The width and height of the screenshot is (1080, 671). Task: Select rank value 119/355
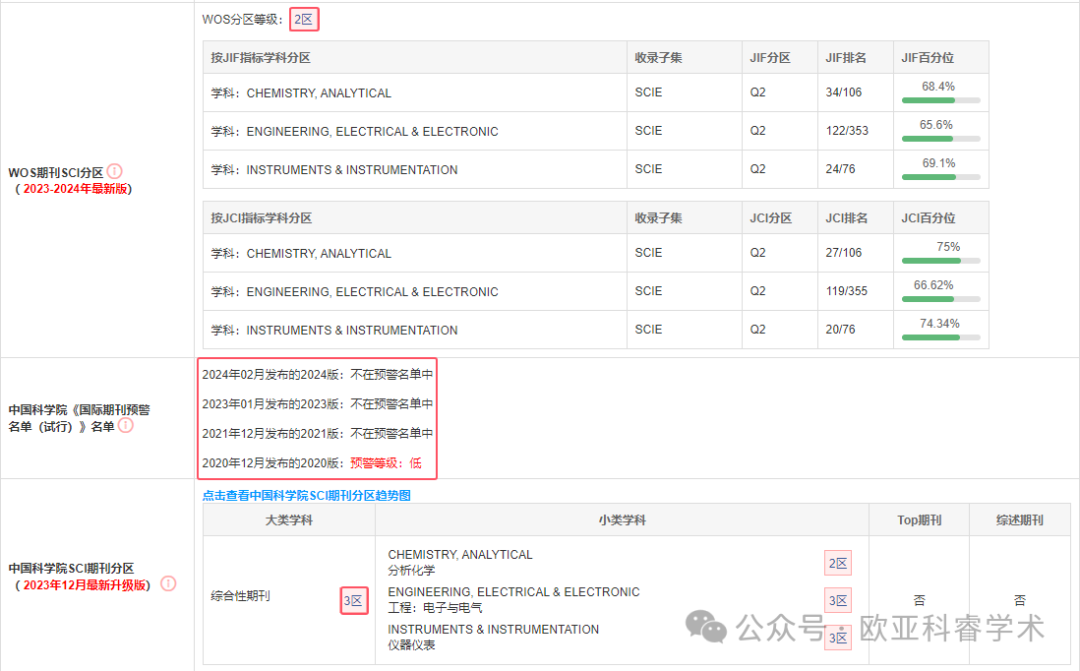pos(847,291)
